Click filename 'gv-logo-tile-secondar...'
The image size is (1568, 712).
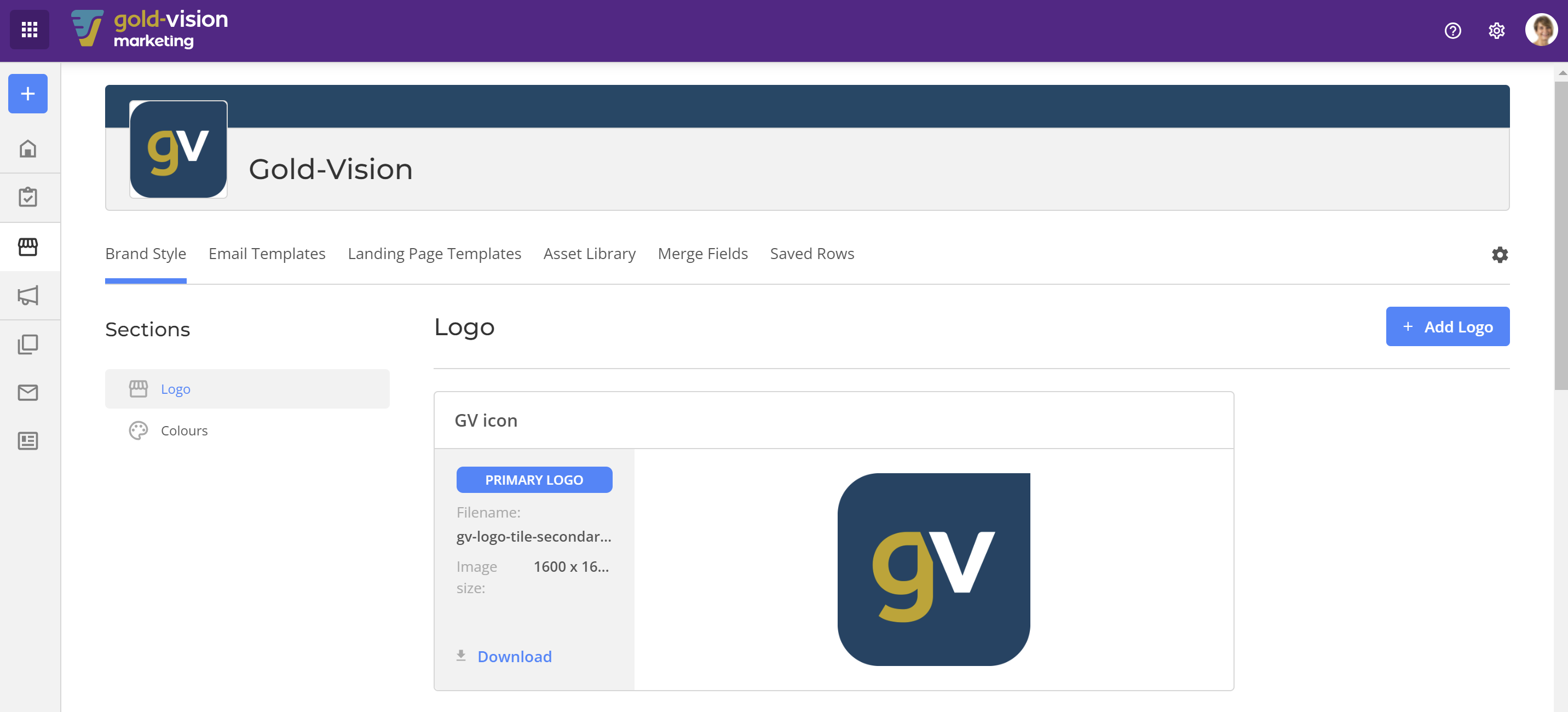coord(533,536)
